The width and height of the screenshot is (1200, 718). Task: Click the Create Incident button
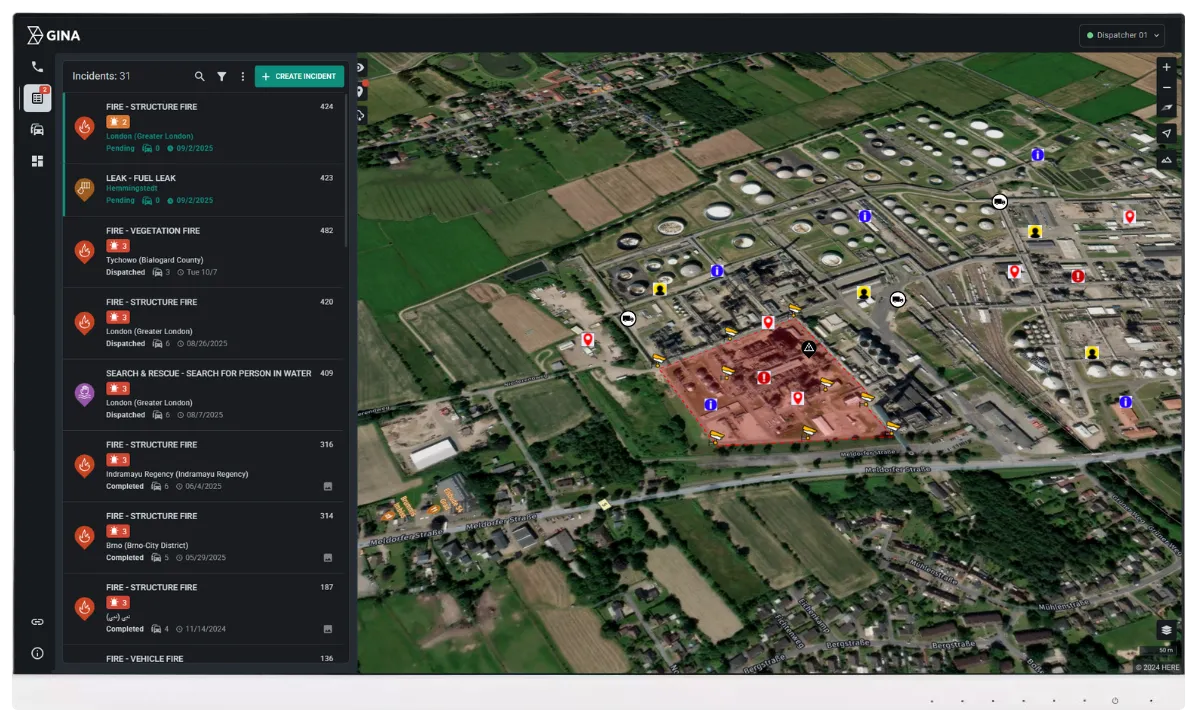tap(298, 75)
